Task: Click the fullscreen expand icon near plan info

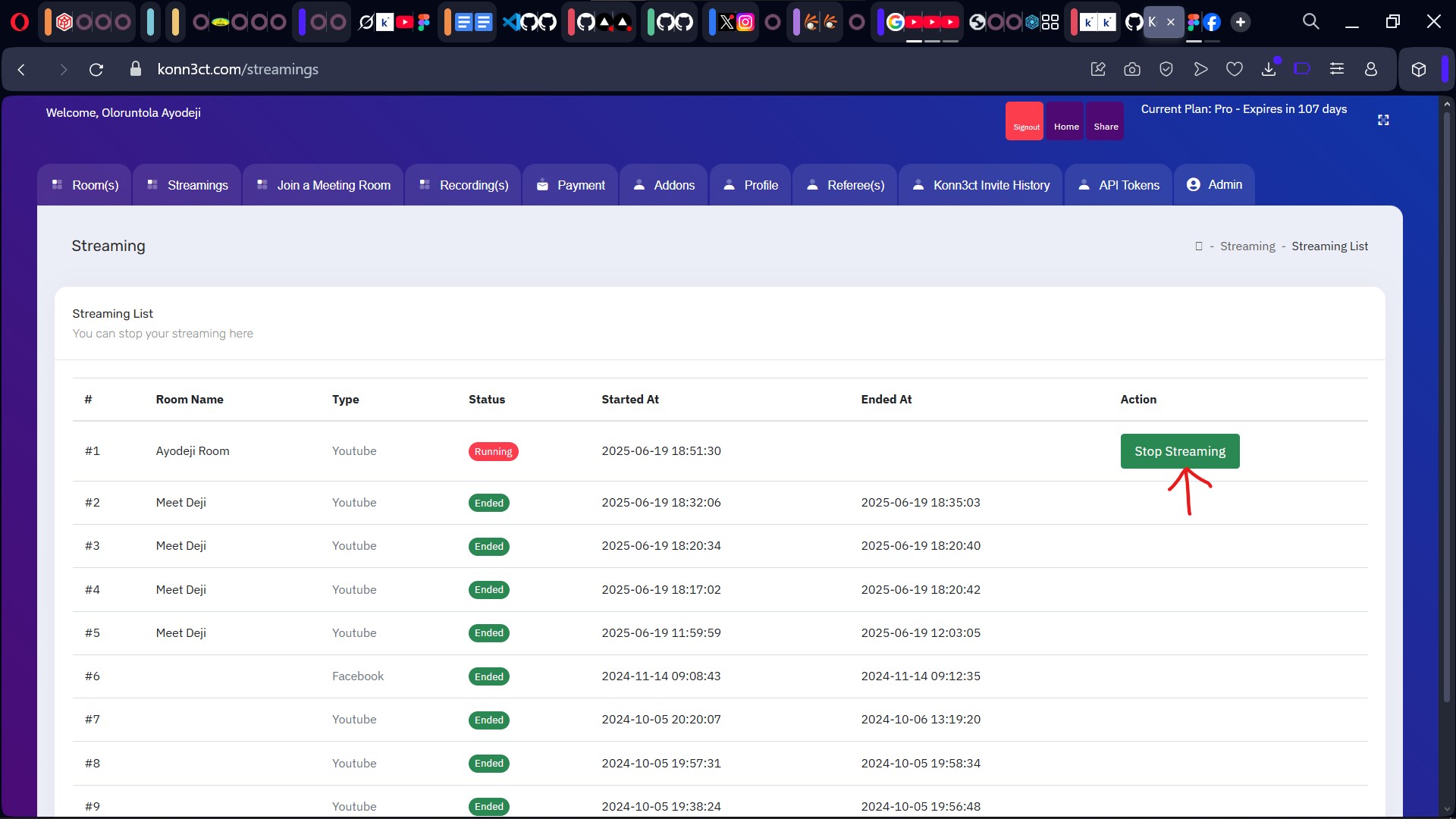Action: point(1383,121)
